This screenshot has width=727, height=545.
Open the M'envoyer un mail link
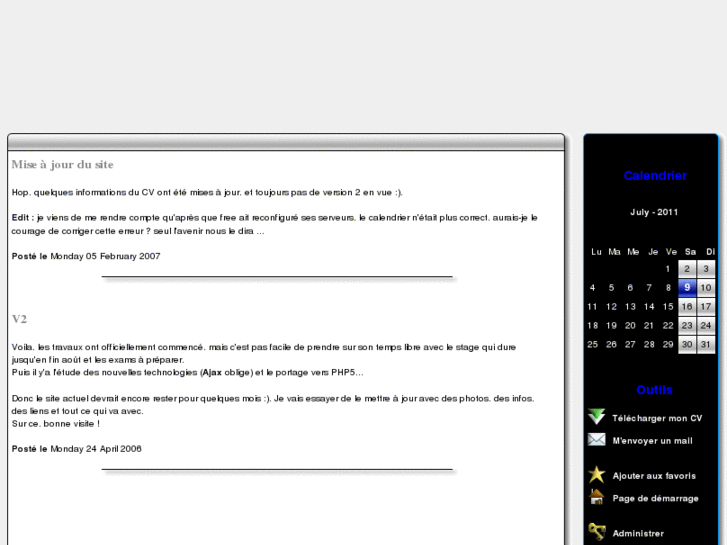coord(652,441)
